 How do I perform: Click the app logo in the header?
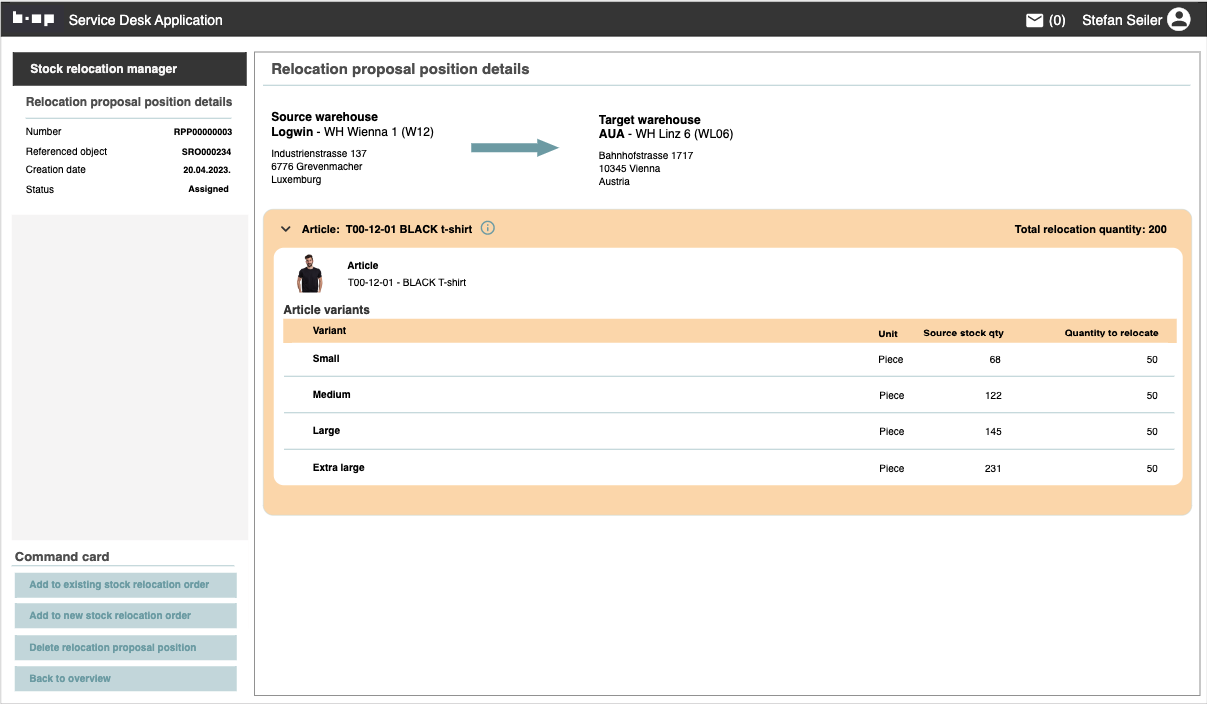pos(33,19)
